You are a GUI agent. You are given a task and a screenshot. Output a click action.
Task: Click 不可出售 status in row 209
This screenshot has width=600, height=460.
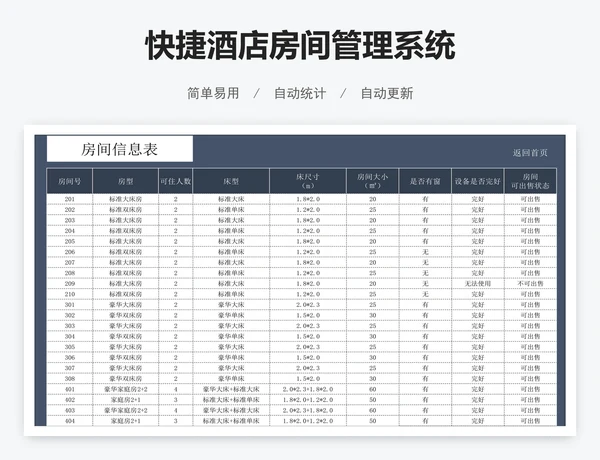pyautogui.click(x=530, y=284)
